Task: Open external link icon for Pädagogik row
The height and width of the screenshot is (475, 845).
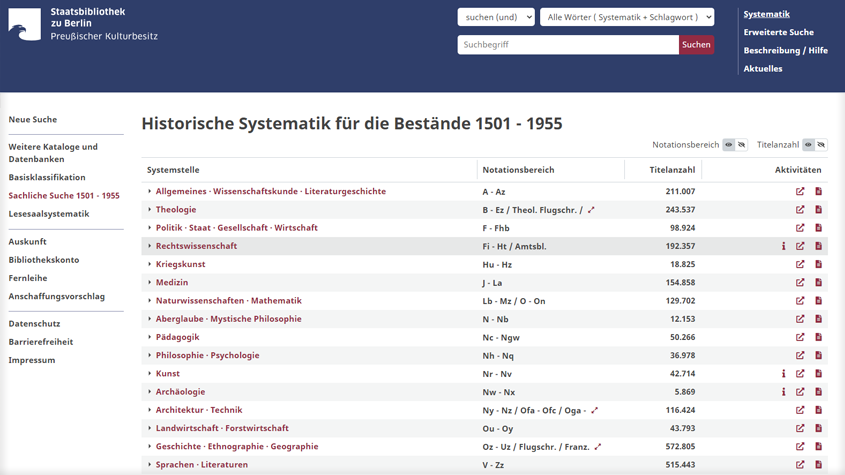Action: click(x=800, y=337)
